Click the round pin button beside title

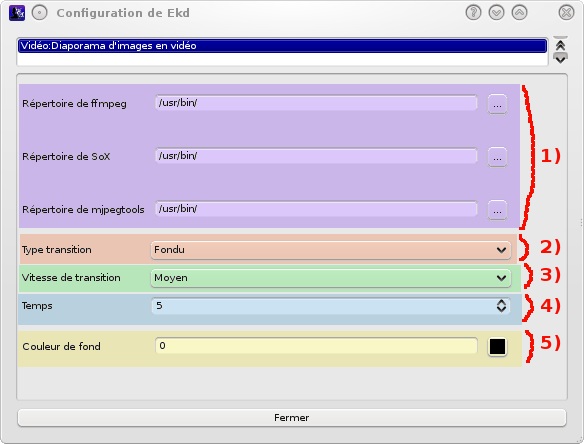tap(39, 13)
